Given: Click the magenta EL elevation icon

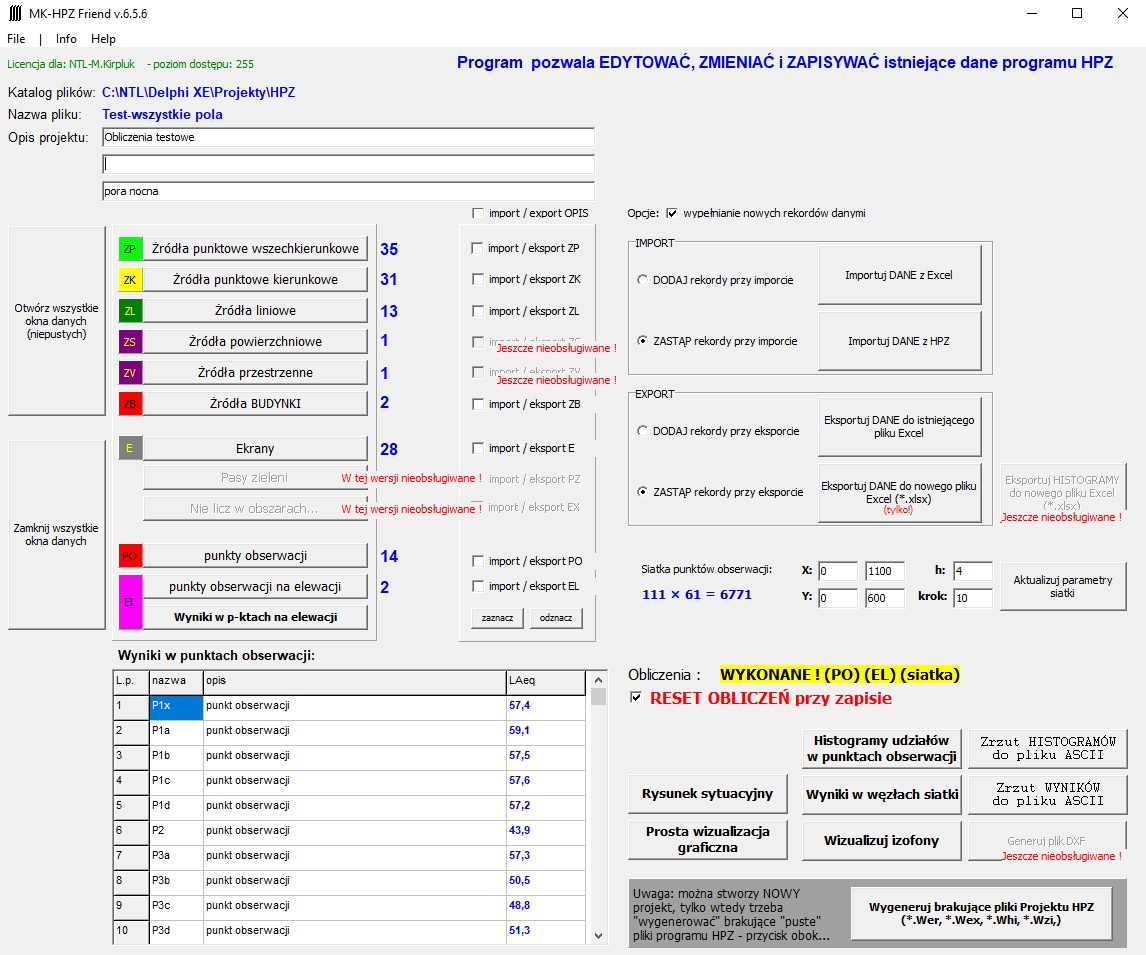Looking at the screenshot, I should (129, 602).
